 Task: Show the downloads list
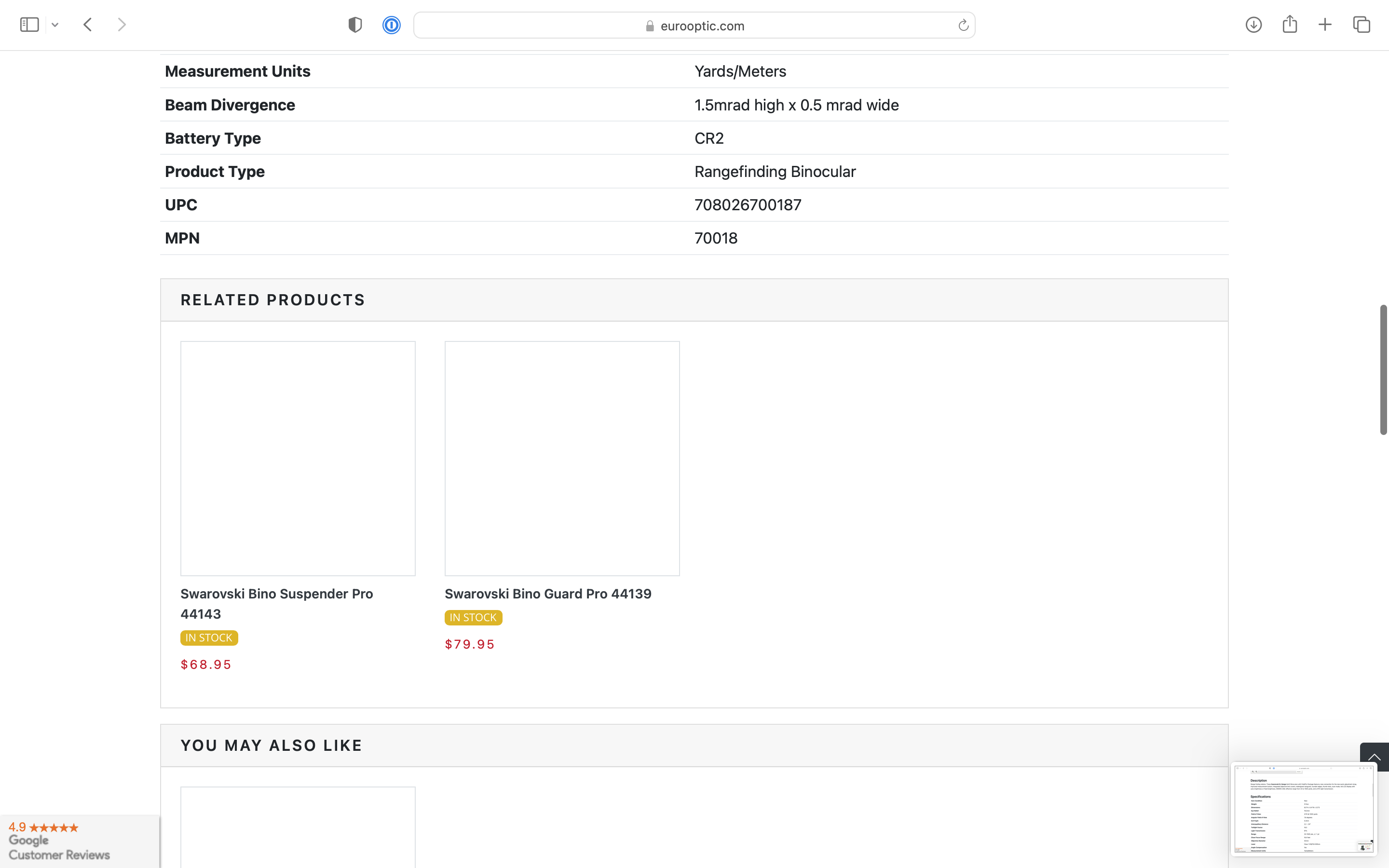pos(1253,25)
